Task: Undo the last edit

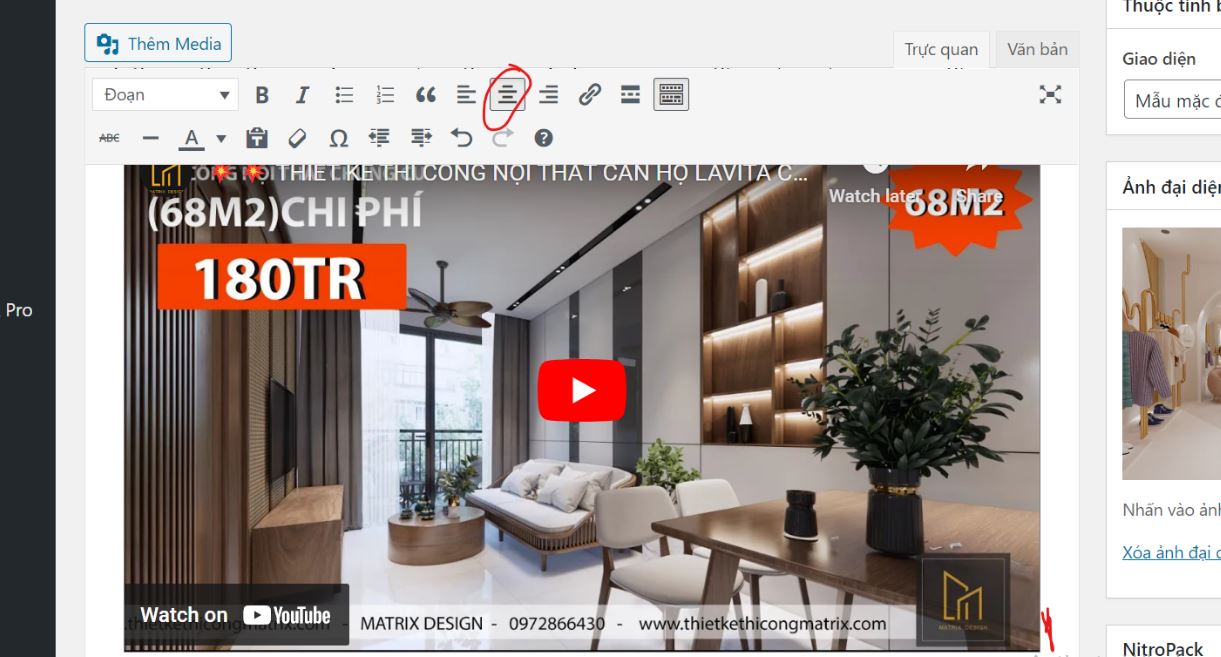Action: [461, 138]
